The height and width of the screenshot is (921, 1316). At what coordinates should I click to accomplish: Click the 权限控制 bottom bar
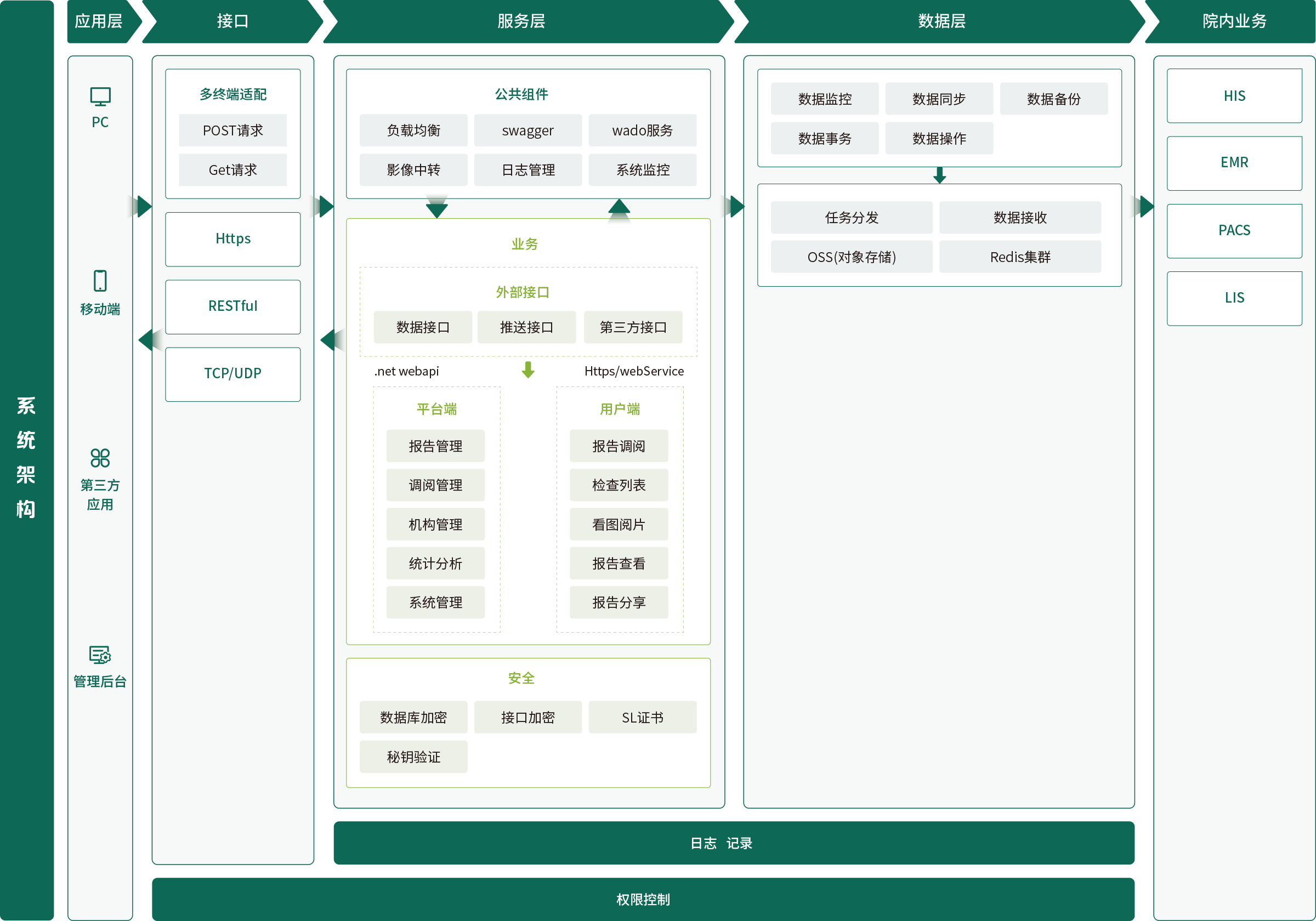[643, 899]
